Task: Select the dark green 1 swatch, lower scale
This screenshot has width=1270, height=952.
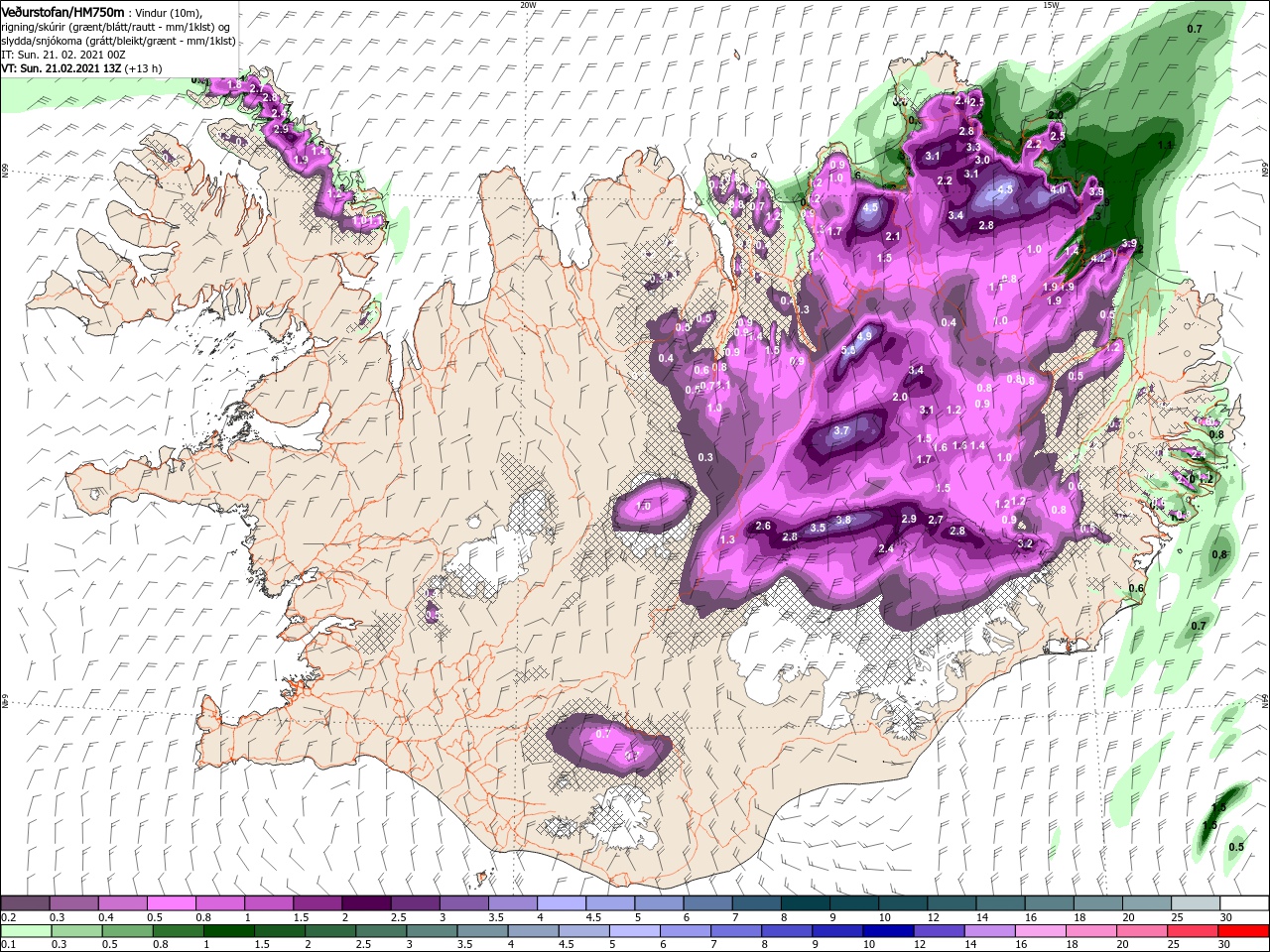Action: click(x=229, y=931)
